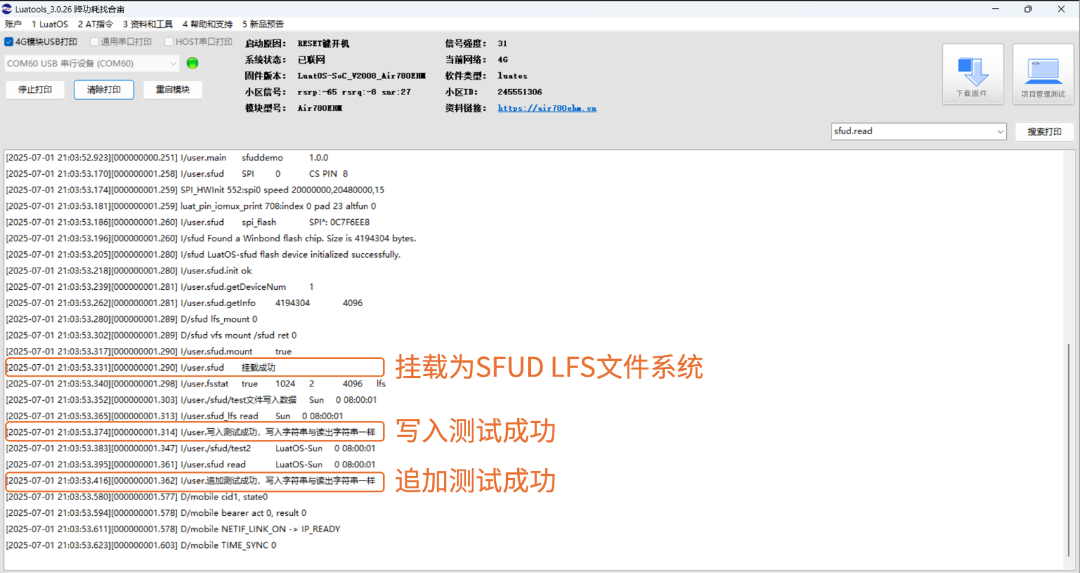Open the 3 资料和工具 menu
The height and width of the screenshot is (573, 1080).
pyautogui.click(x=147, y=24)
